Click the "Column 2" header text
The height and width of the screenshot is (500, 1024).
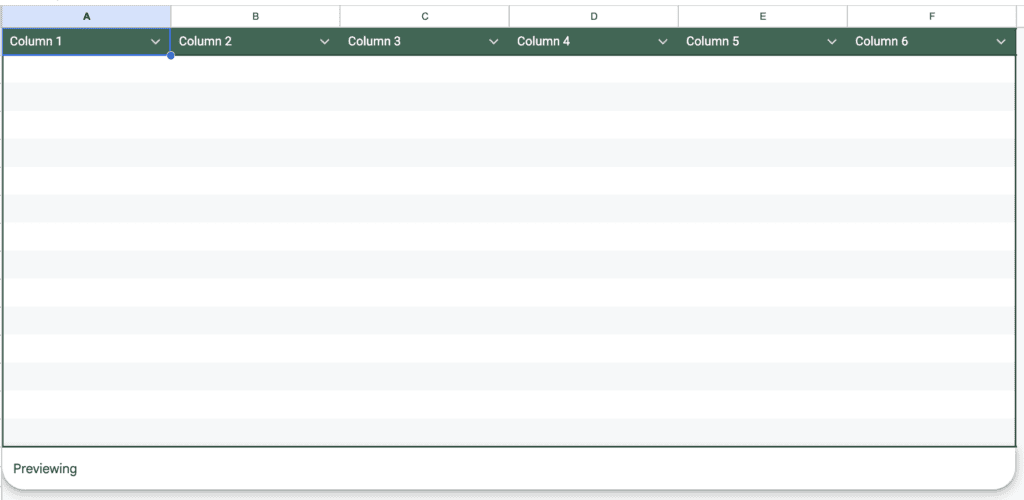coord(205,42)
